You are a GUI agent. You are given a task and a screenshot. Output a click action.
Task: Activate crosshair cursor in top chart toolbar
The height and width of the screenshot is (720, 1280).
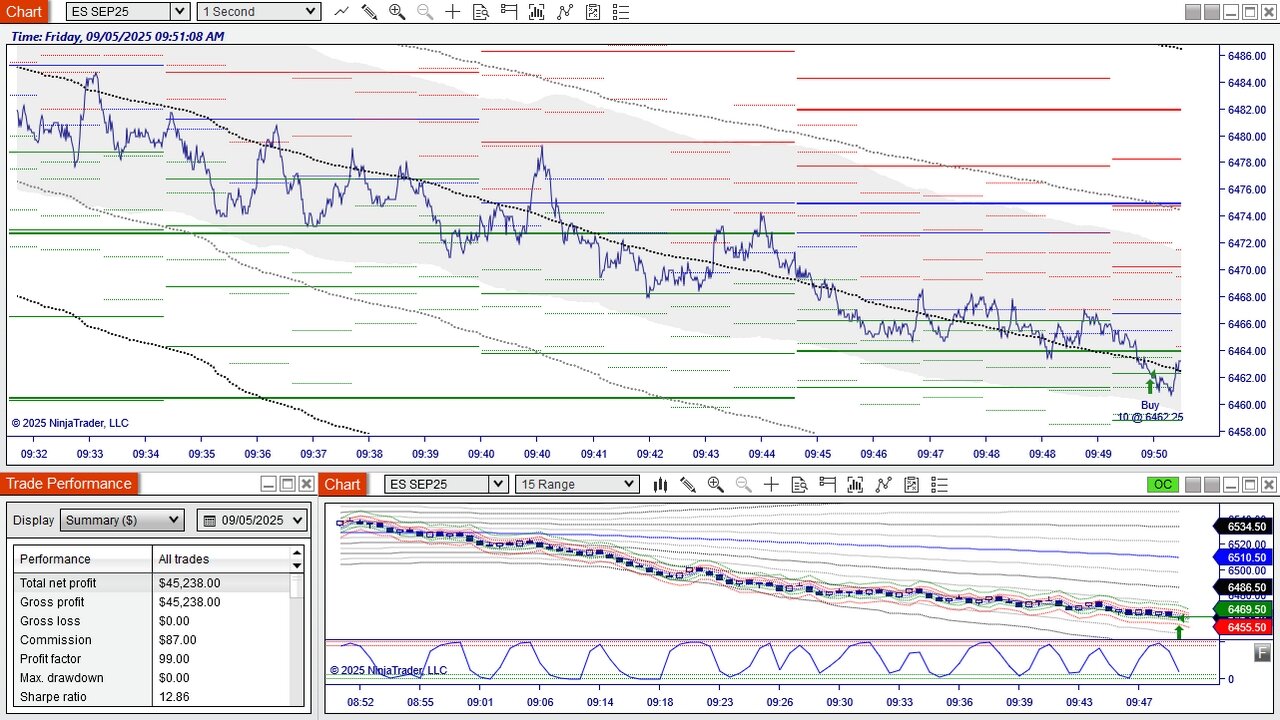point(453,12)
